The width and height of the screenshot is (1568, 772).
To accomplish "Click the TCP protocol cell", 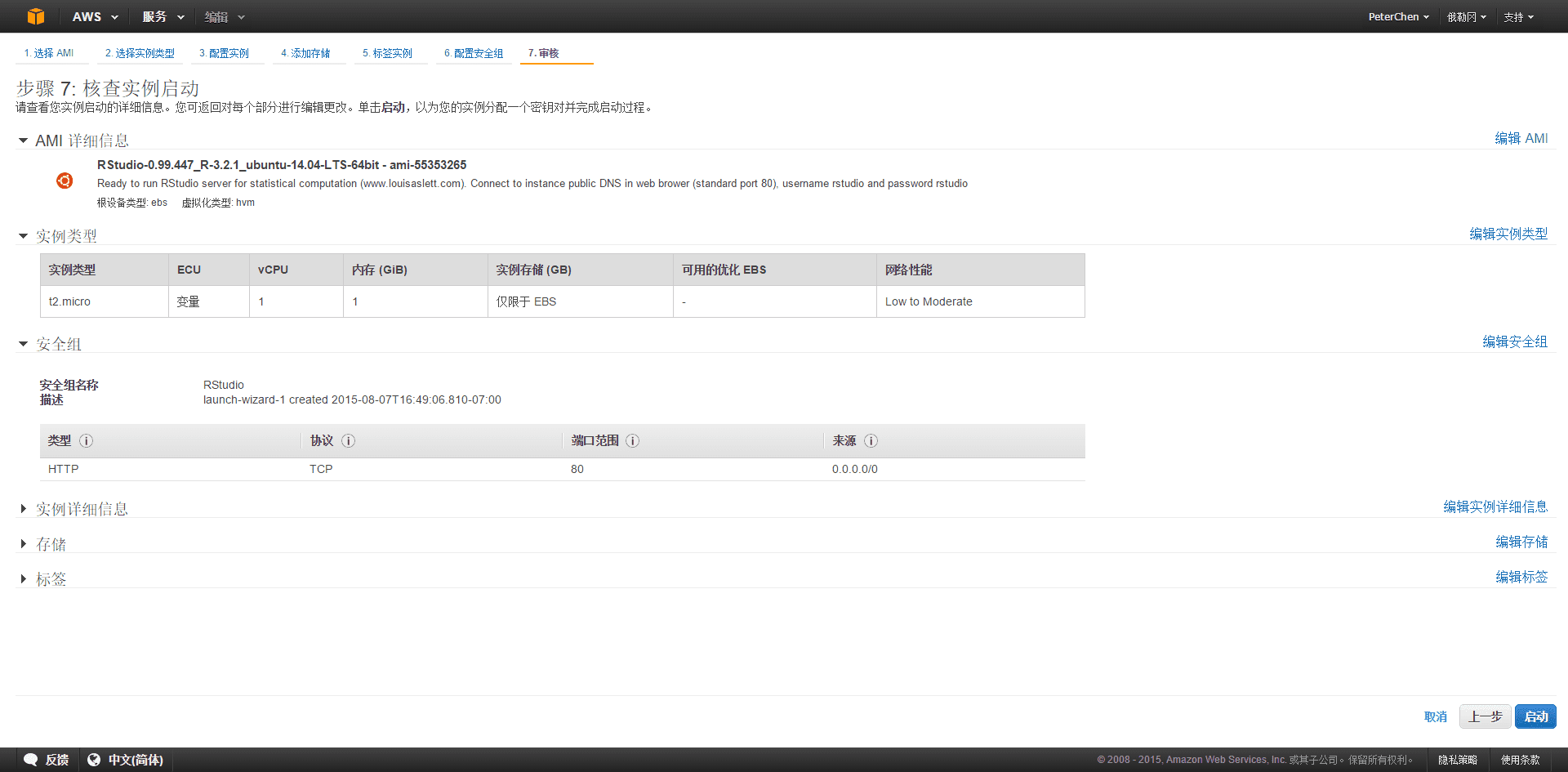I will click(321, 469).
